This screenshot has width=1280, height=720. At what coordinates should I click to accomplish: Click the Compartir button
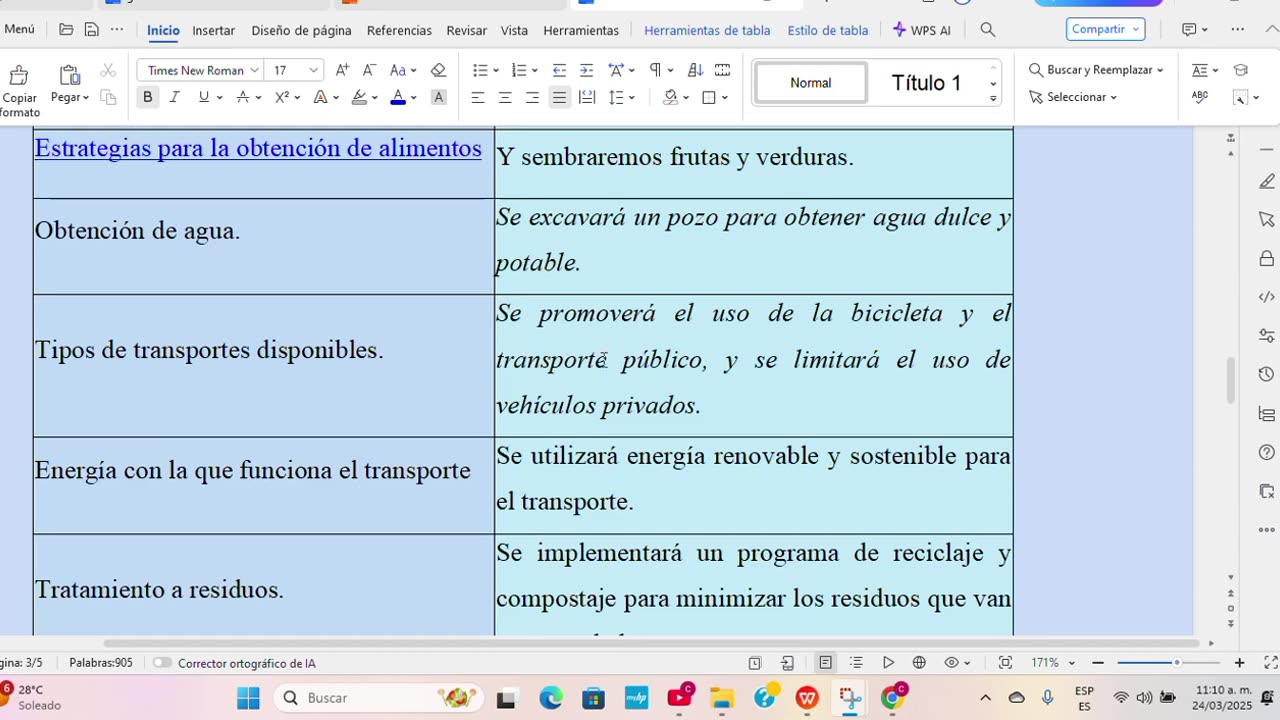1105,29
